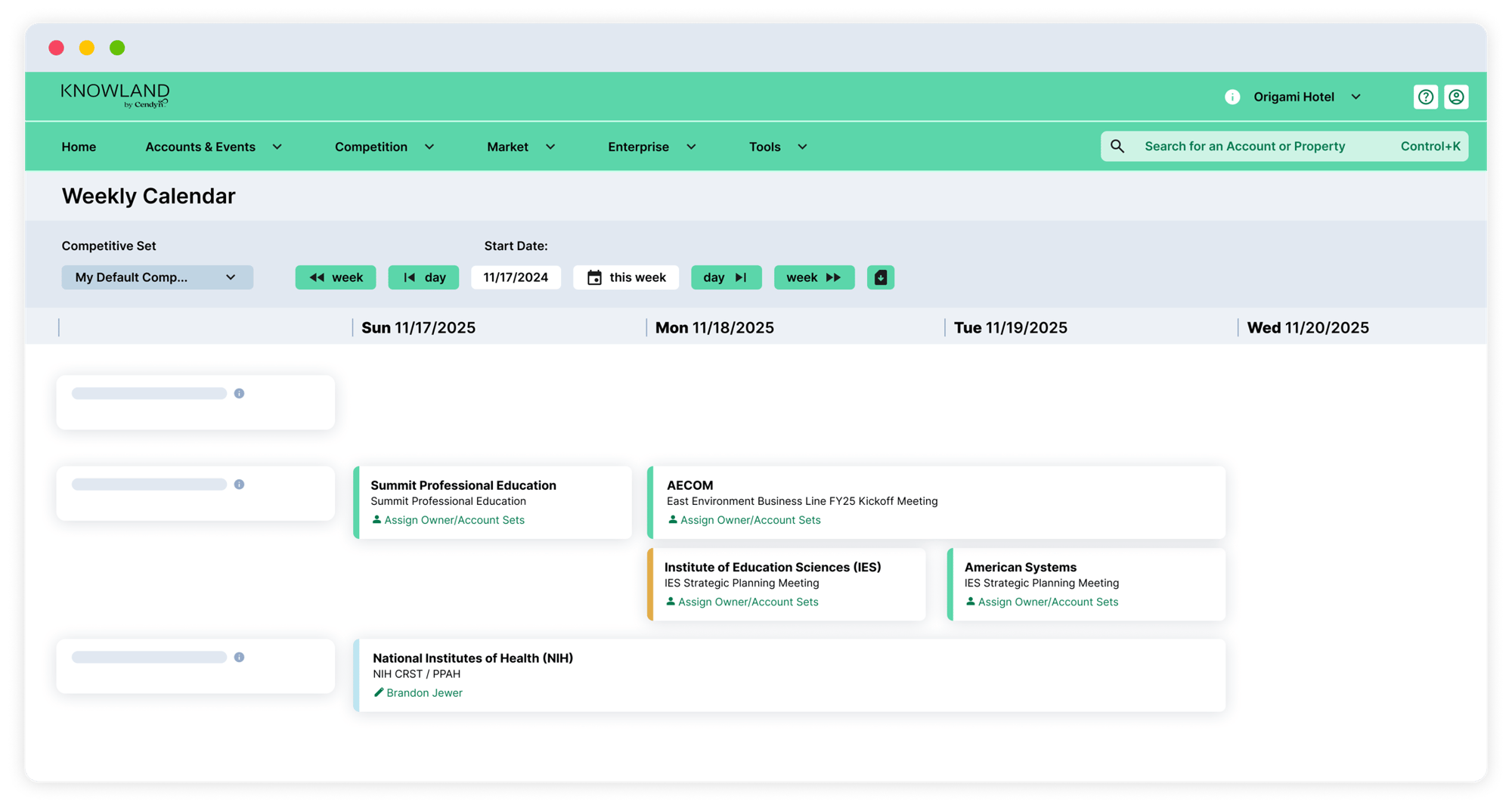Click the download export icon button

point(880,277)
